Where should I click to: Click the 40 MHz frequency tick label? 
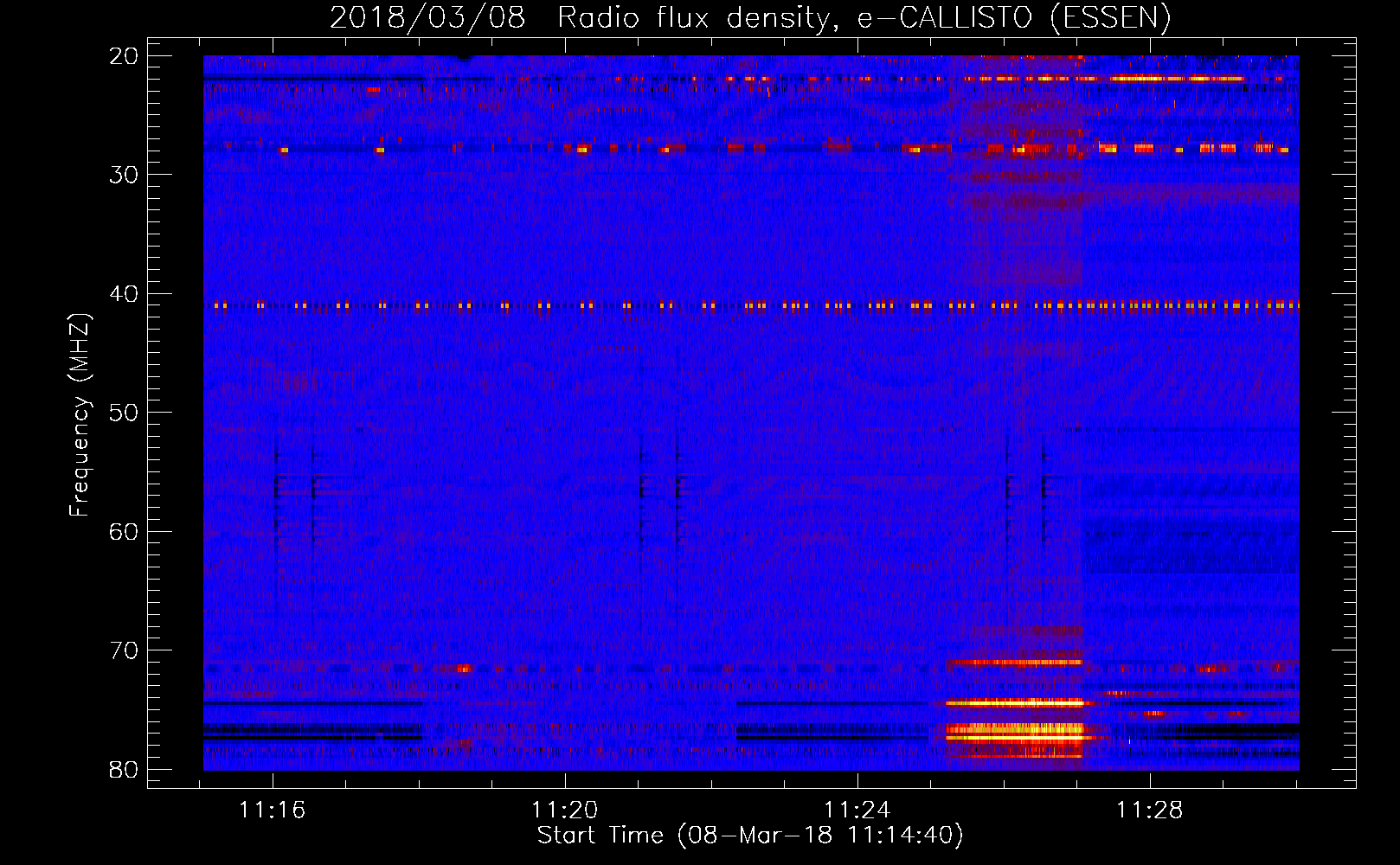(x=125, y=294)
